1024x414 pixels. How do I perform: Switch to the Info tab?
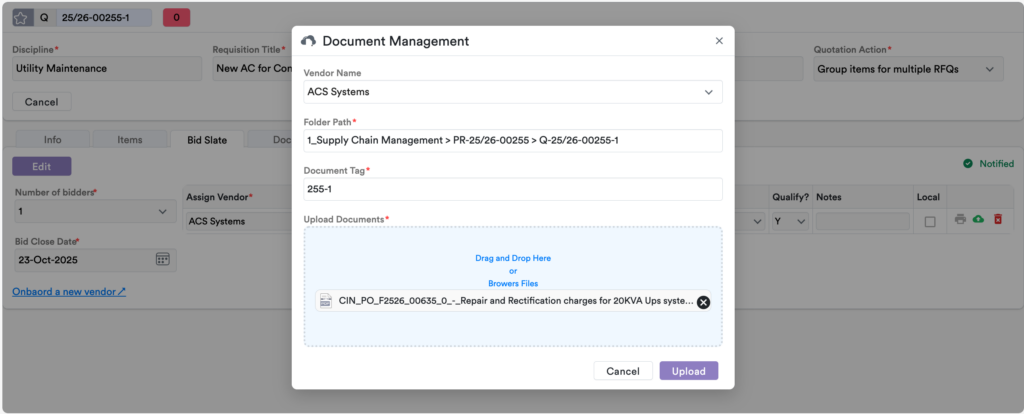click(x=52, y=140)
